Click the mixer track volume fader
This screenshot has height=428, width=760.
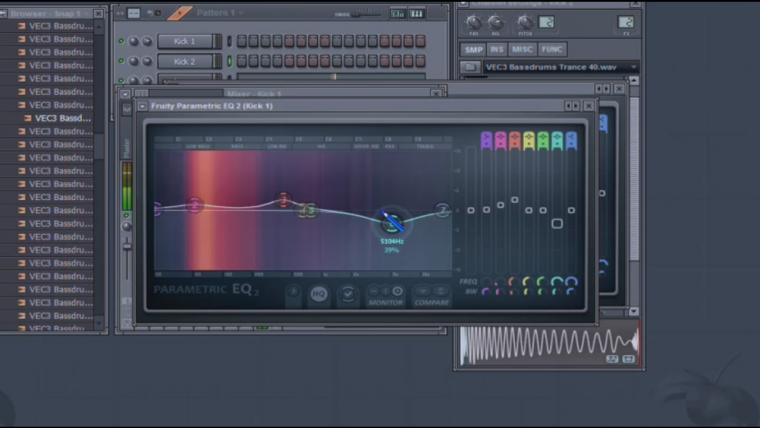click(x=127, y=246)
